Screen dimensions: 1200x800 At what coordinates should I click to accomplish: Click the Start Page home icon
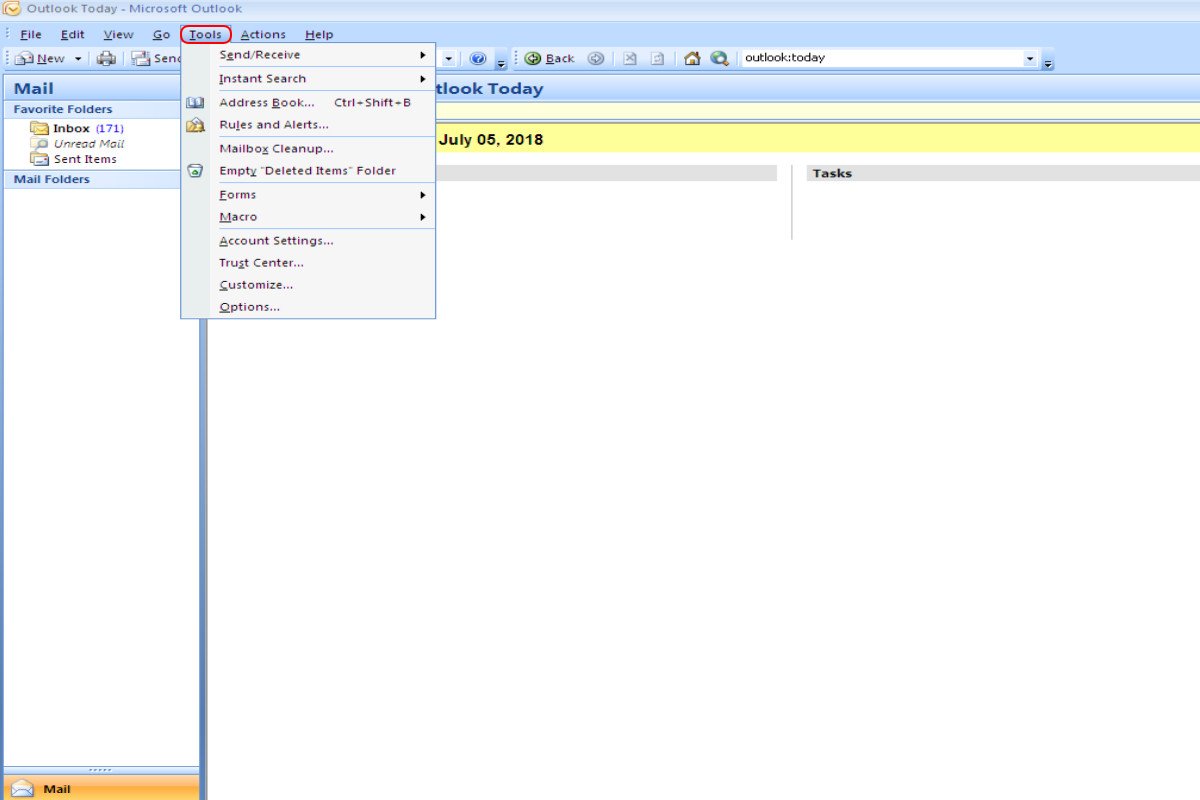click(x=692, y=59)
